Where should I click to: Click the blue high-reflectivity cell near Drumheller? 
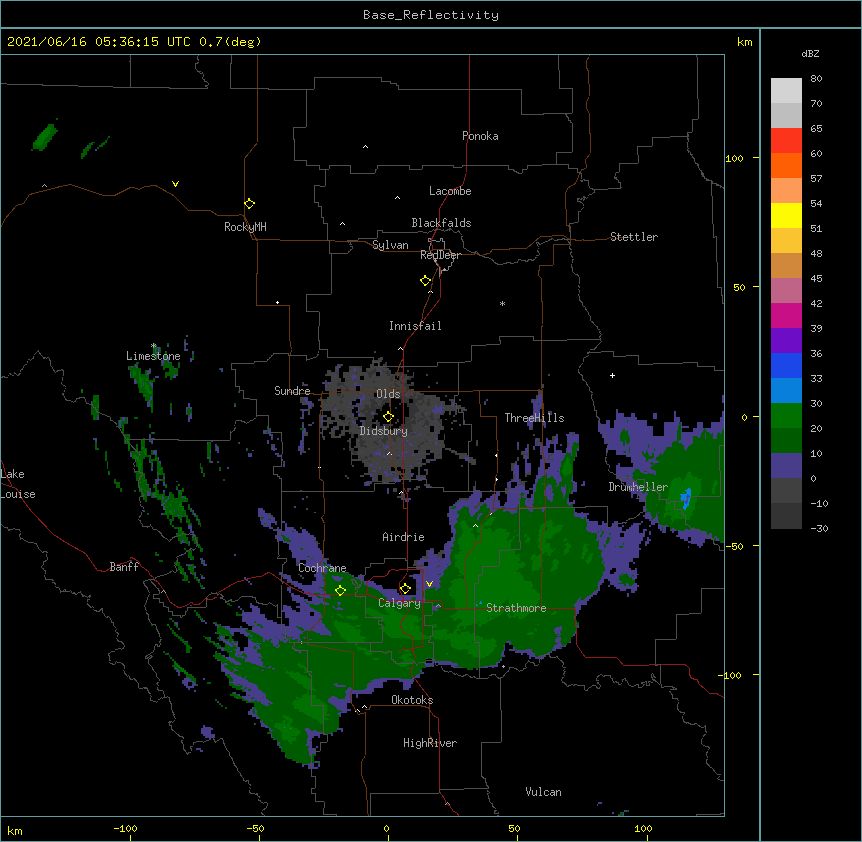(x=686, y=497)
